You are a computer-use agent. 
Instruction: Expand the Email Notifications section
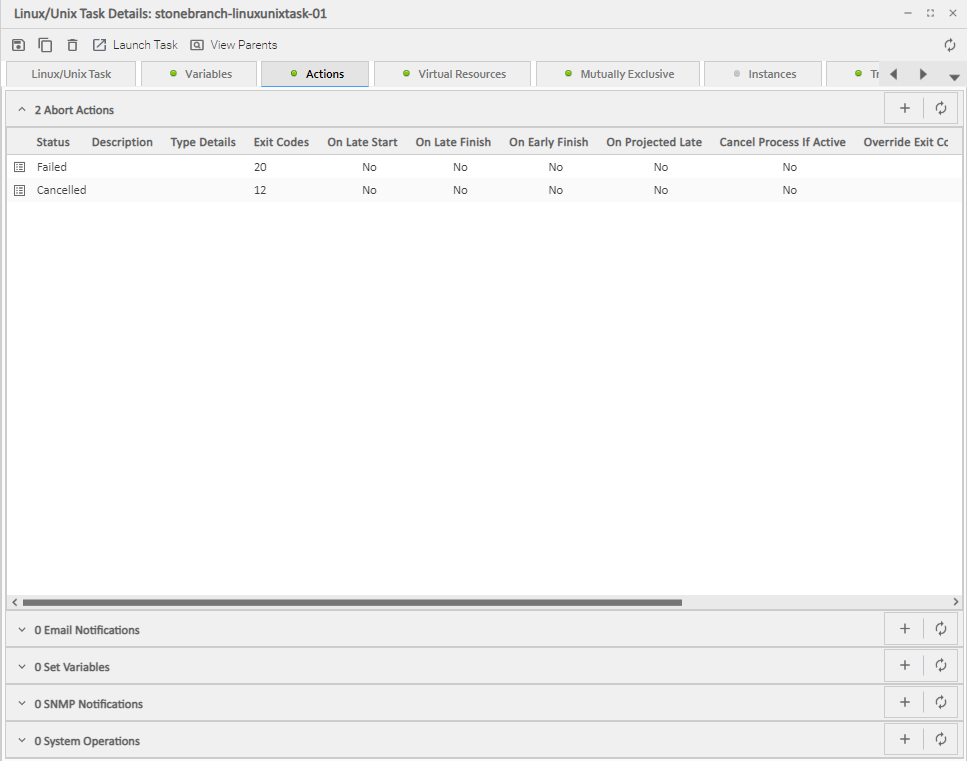pos(22,630)
